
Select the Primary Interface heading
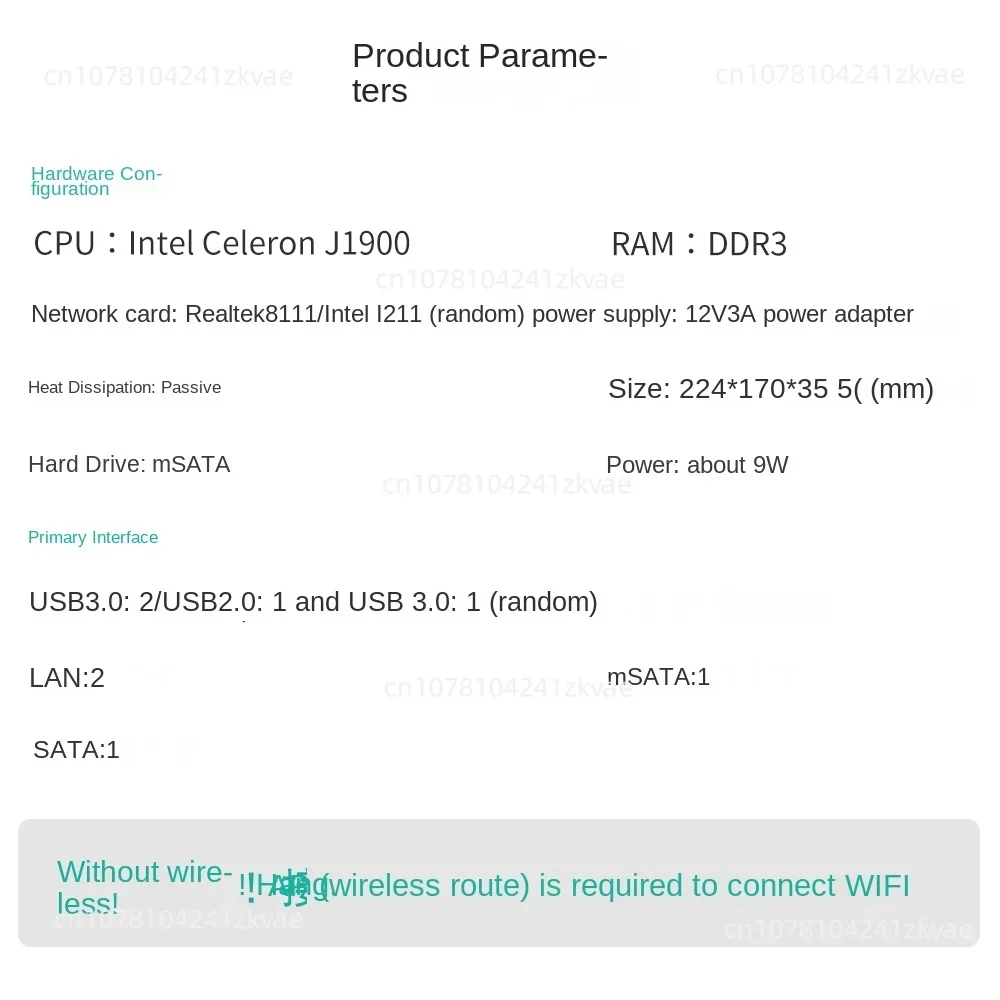click(x=93, y=538)
